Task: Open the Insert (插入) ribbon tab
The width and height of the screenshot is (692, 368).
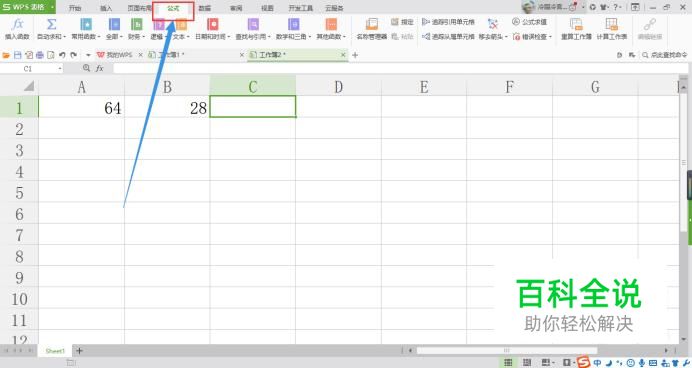Action: 106,8
